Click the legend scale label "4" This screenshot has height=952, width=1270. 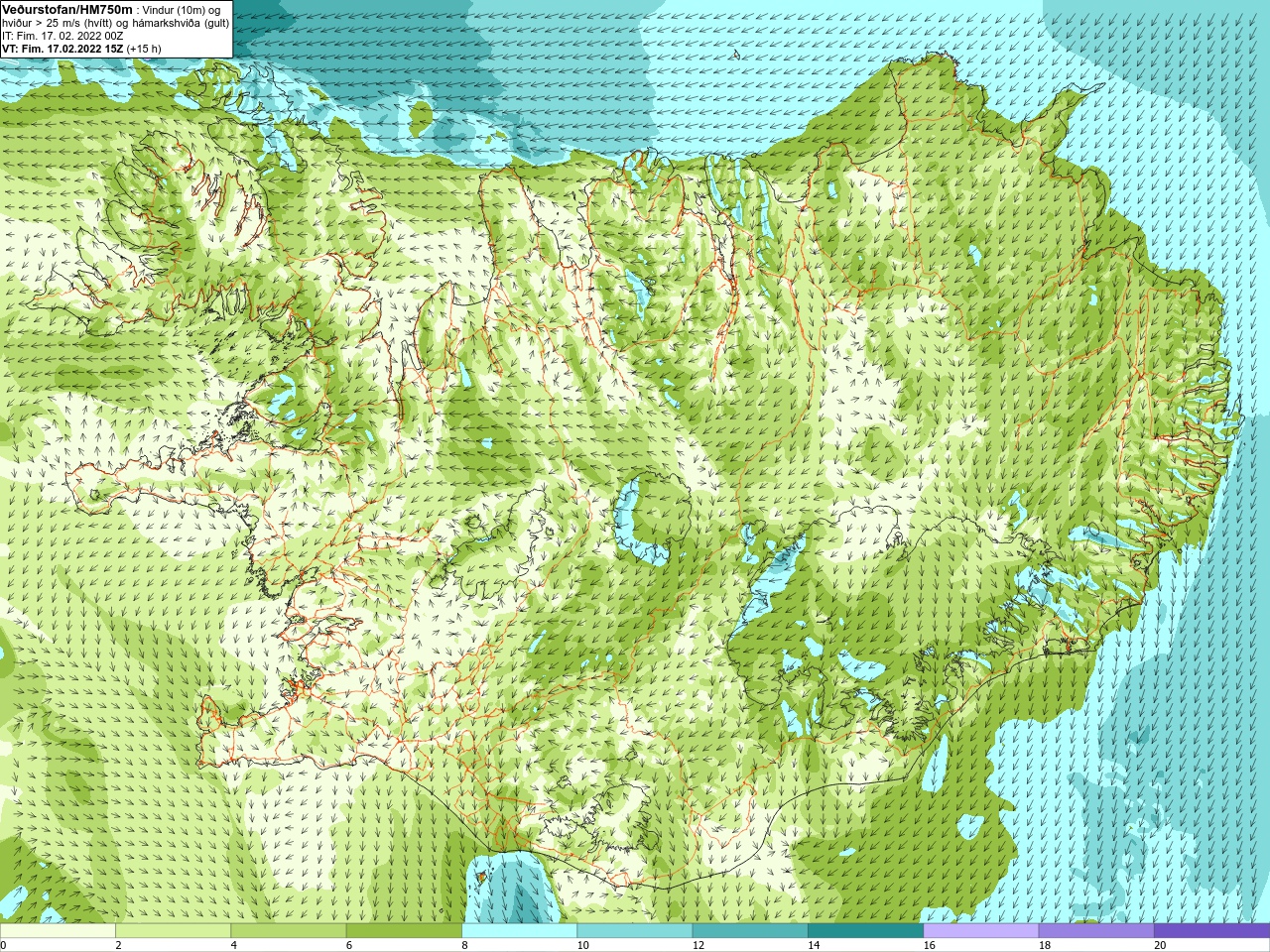coord(233,945)
